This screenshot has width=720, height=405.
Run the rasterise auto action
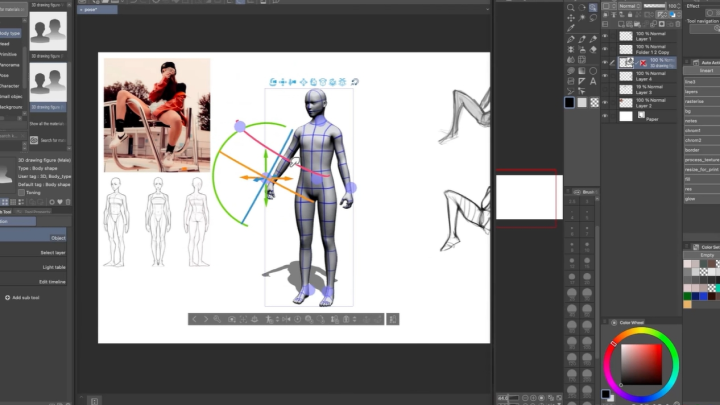694,101
